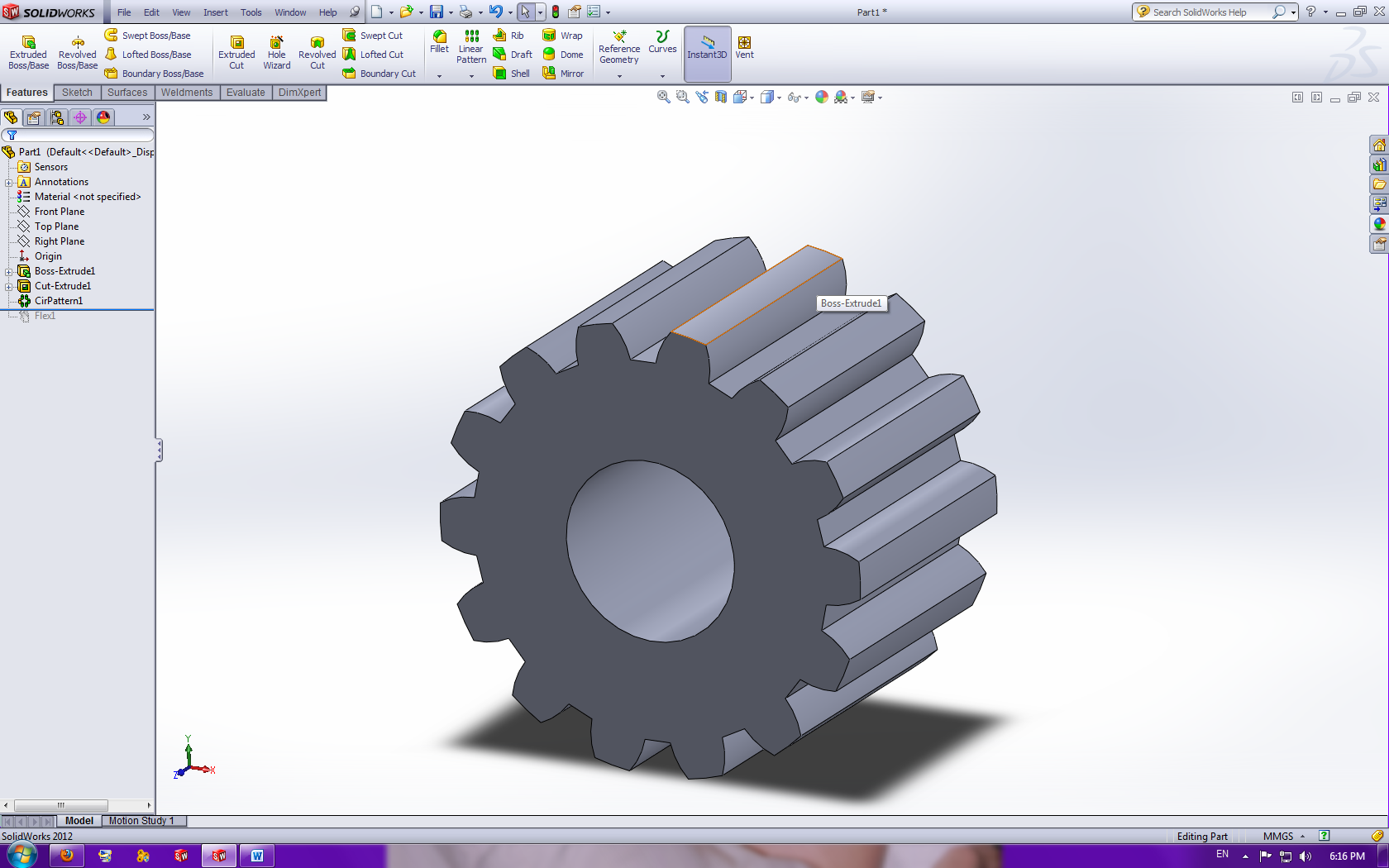
Task: Open the Curves dropdown arrow
Action: pyautogui.click(x=662, y=76)
